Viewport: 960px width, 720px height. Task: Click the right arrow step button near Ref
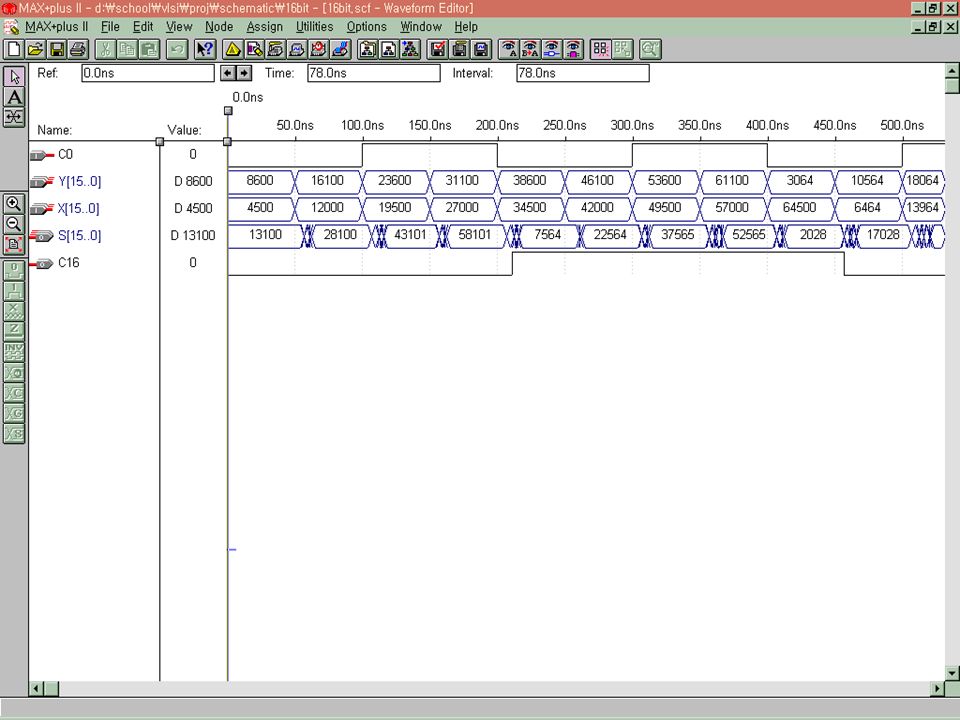[x=244, y=73]
